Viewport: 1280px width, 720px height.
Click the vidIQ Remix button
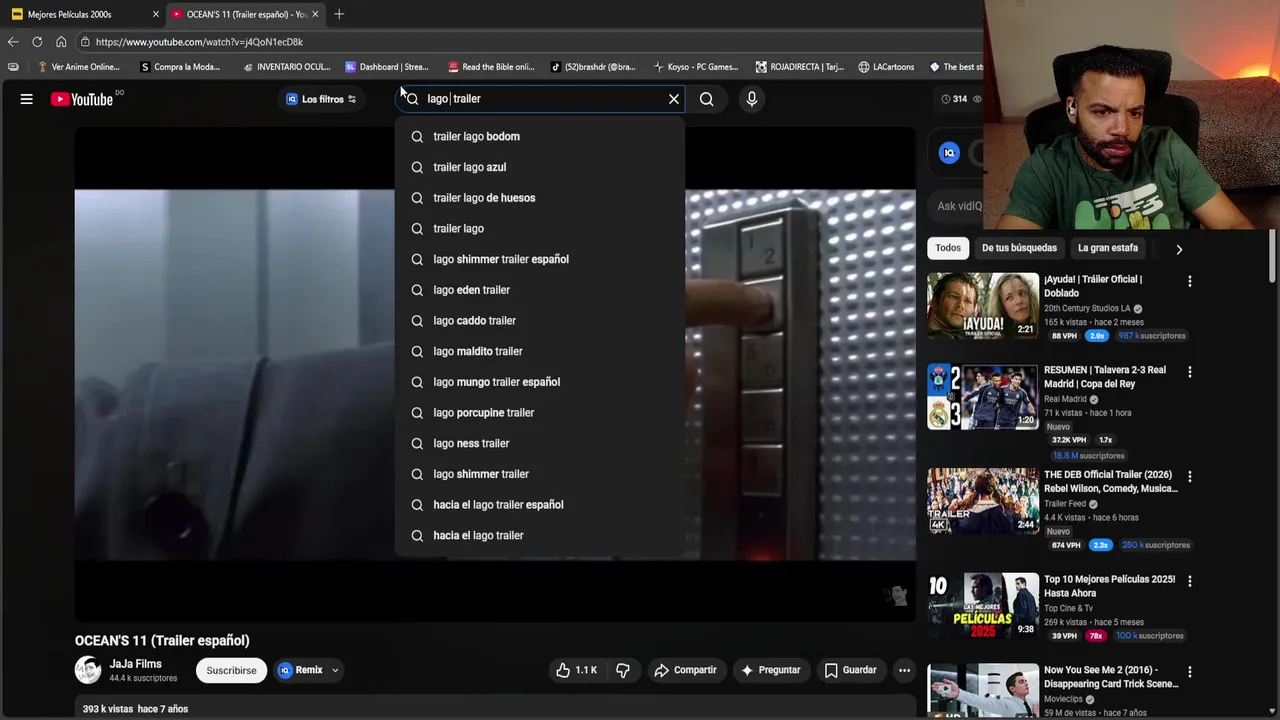point(301,670)
